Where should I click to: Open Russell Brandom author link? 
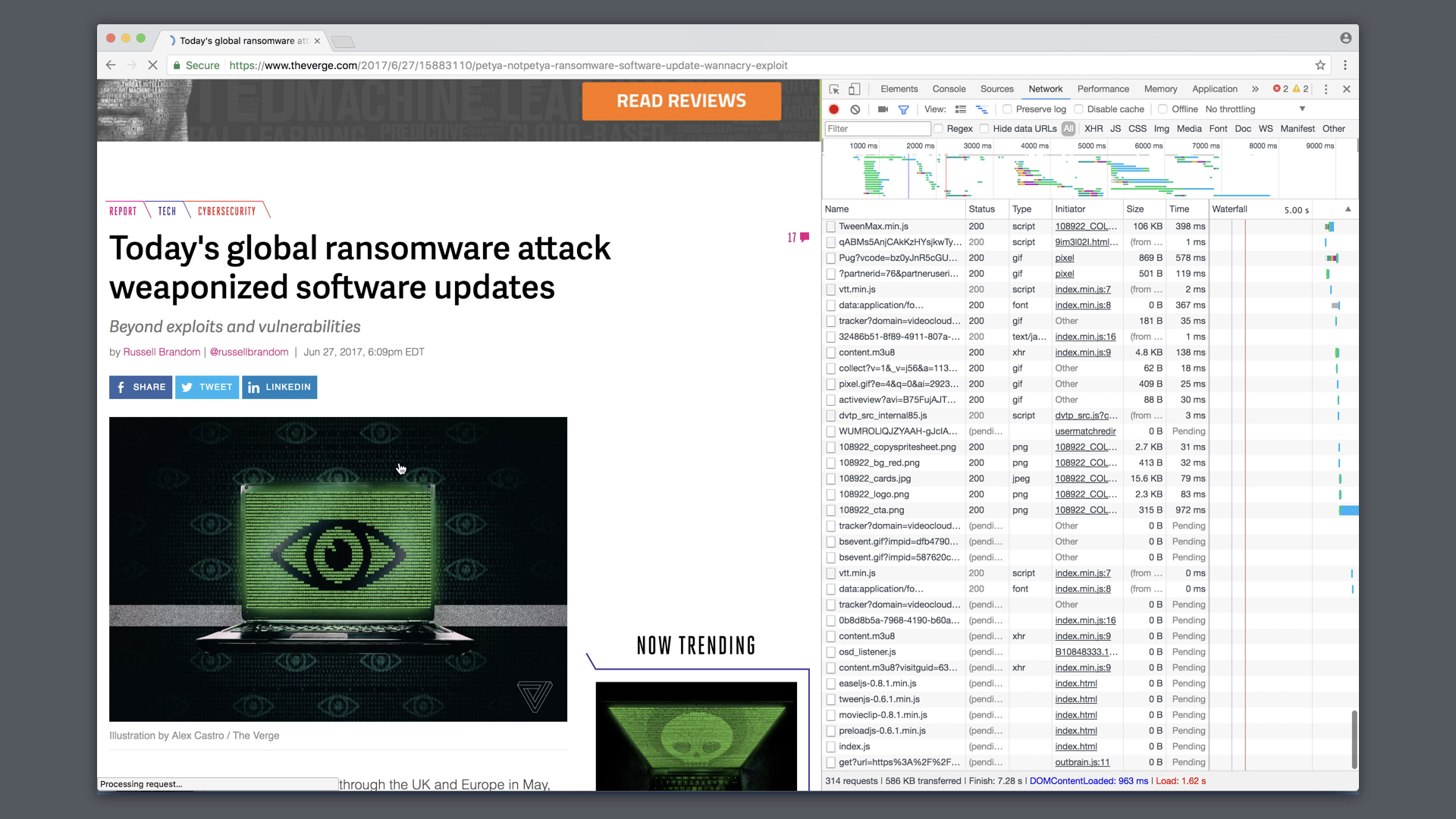[x=162, y=352]
